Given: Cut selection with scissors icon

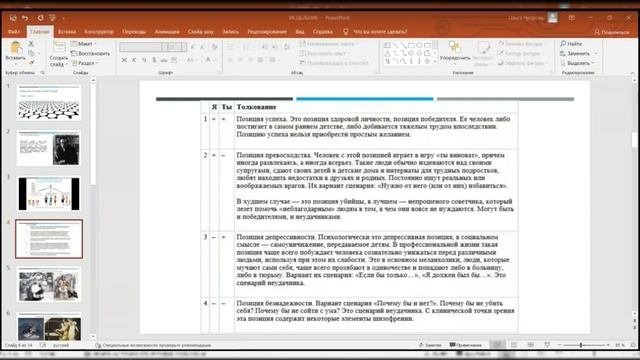Looking at the screenshot, I should 31,44.
